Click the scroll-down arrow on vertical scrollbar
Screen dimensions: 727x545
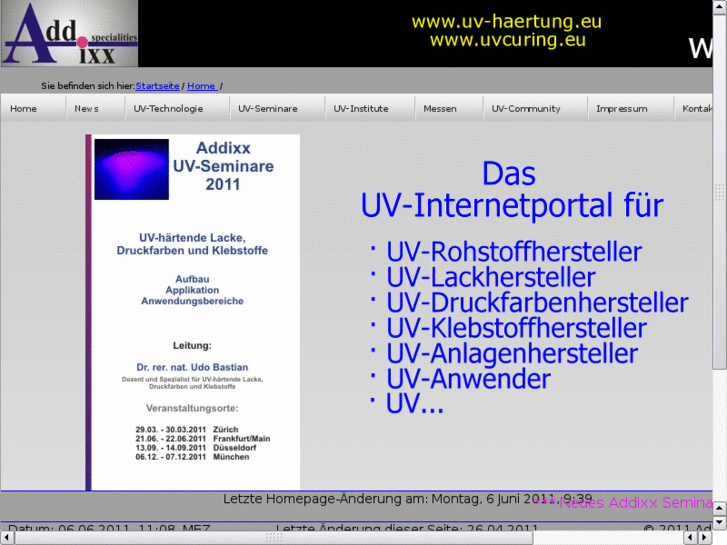(719, 522)
